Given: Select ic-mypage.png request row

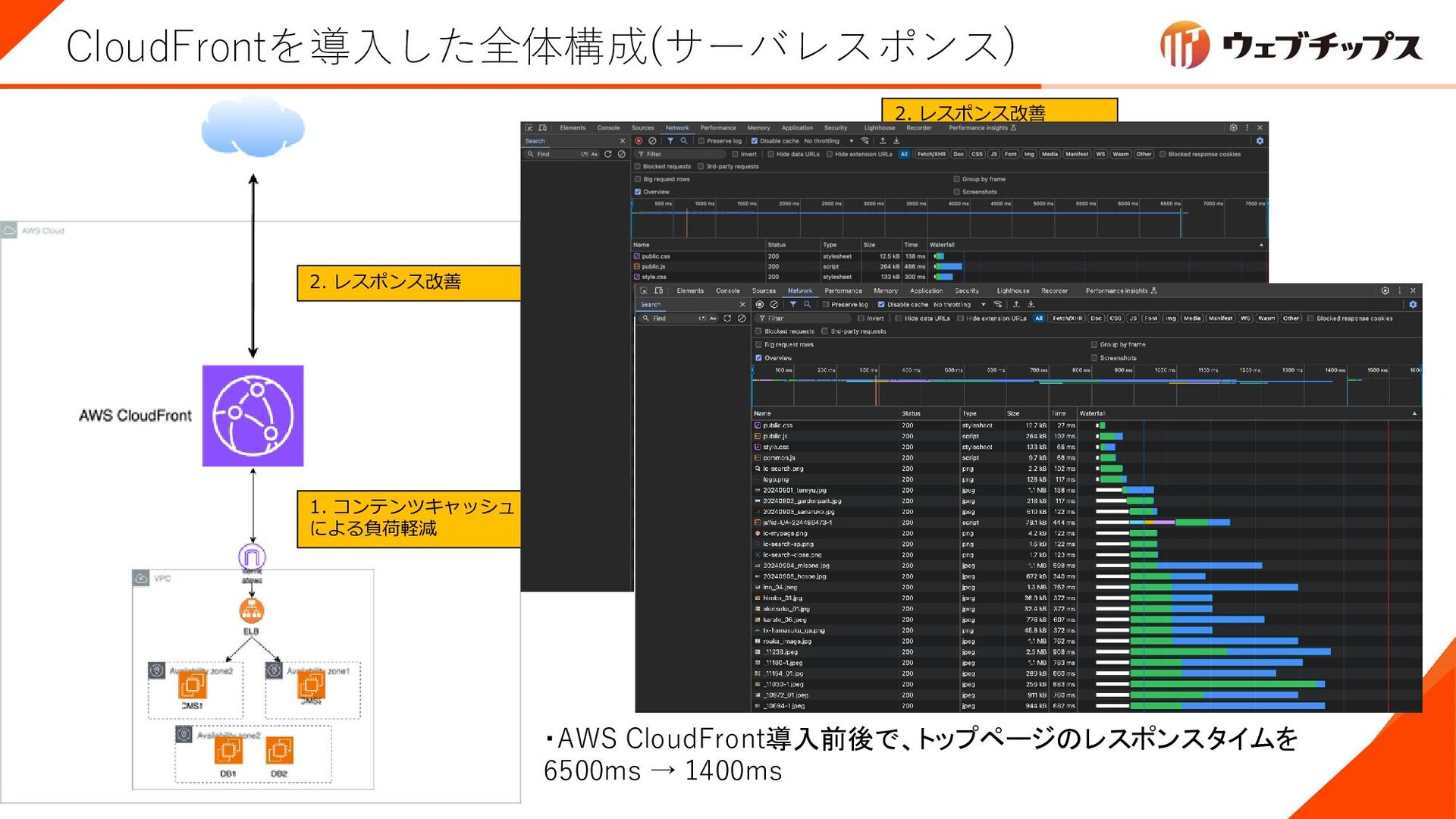Looking at the screenshot, I should point(1086,534).
